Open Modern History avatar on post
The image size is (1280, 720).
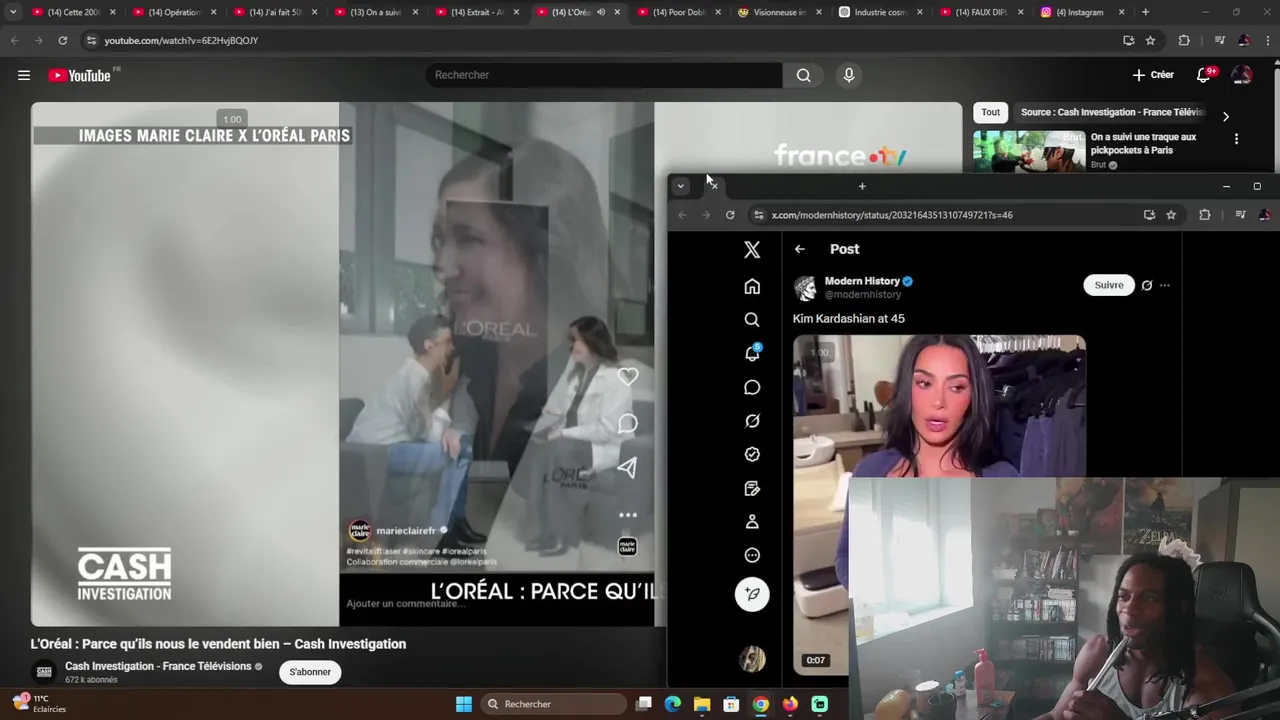[805, 288]
